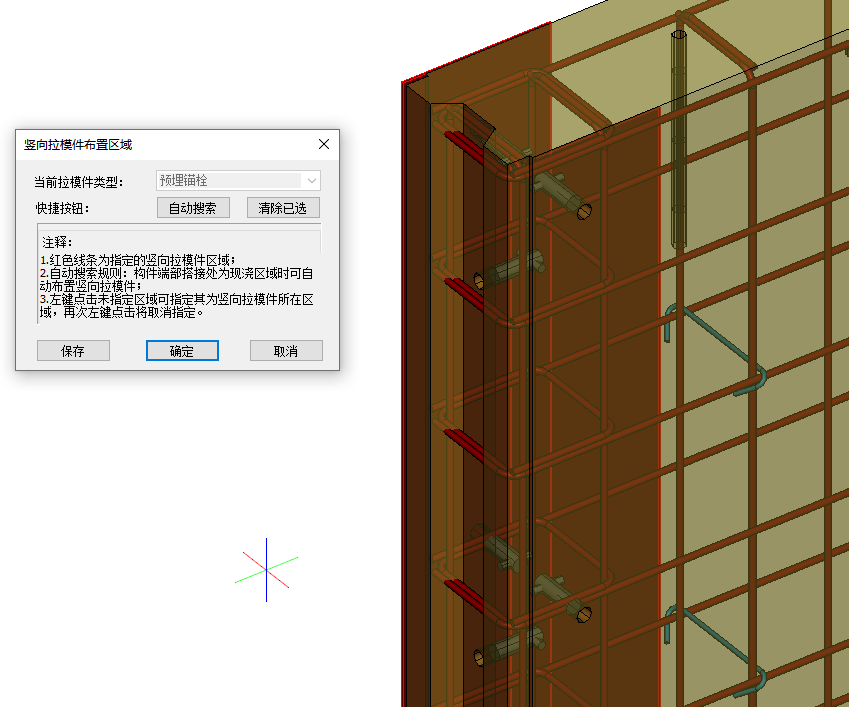This screenshot has height=707, width=849.
Task: Click the 当前拉模件类型 label
Action: tap(79, 182)
